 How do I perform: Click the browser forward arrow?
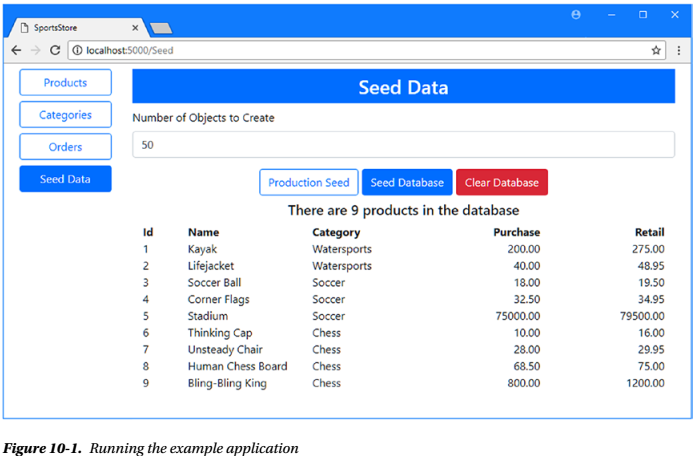[35, 50]
